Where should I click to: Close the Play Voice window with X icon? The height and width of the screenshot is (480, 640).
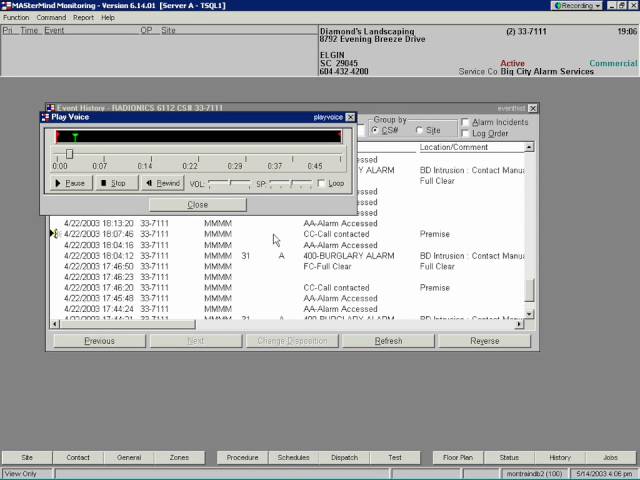point(350,117)
